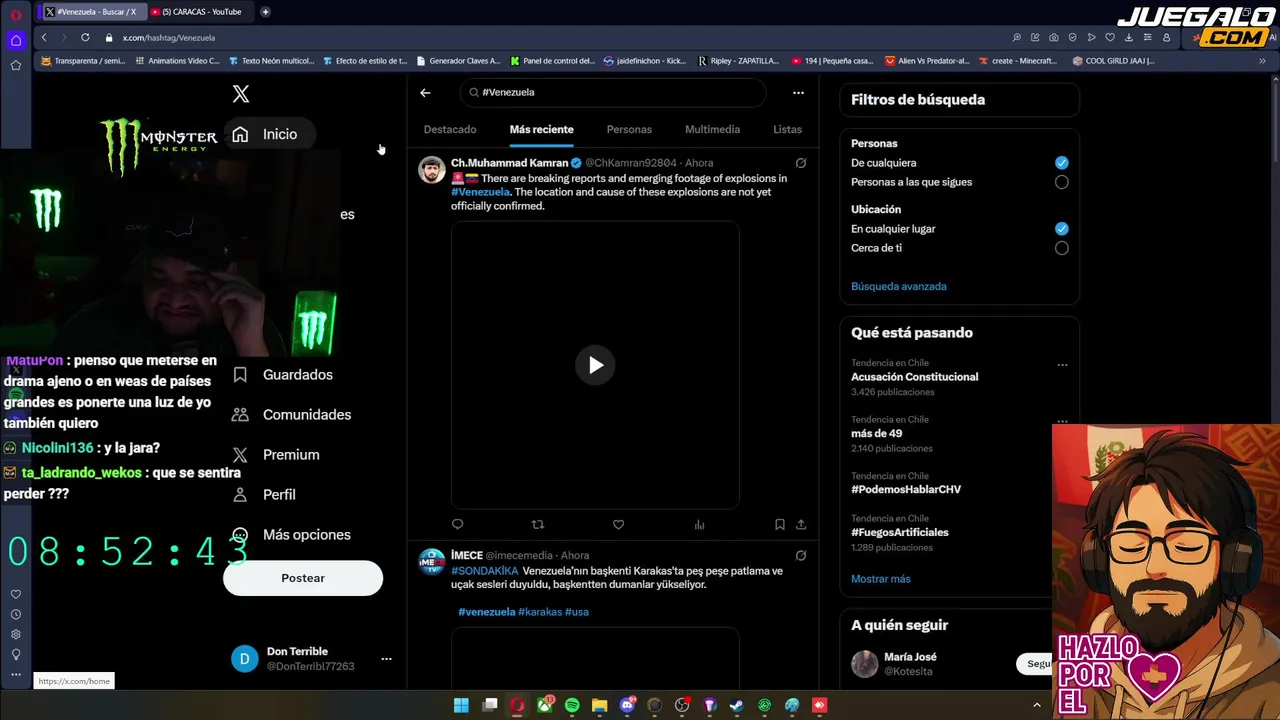Open Premium in the sidebar

pos(276,455)
